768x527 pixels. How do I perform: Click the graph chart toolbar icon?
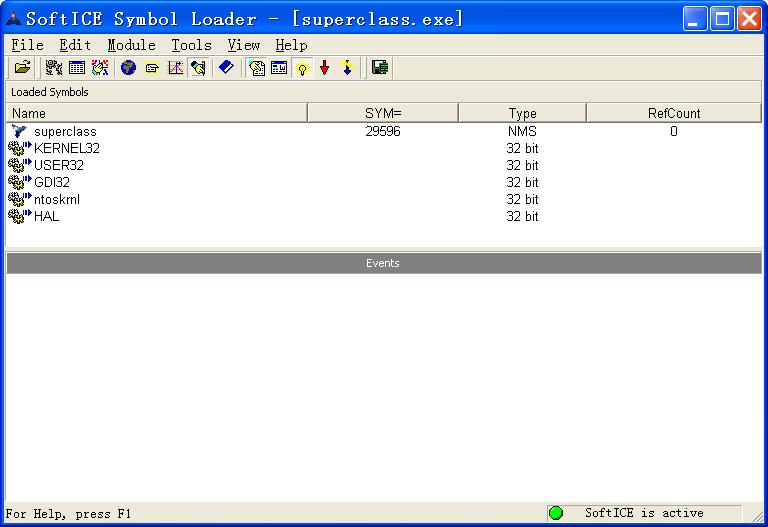point(175,68)
